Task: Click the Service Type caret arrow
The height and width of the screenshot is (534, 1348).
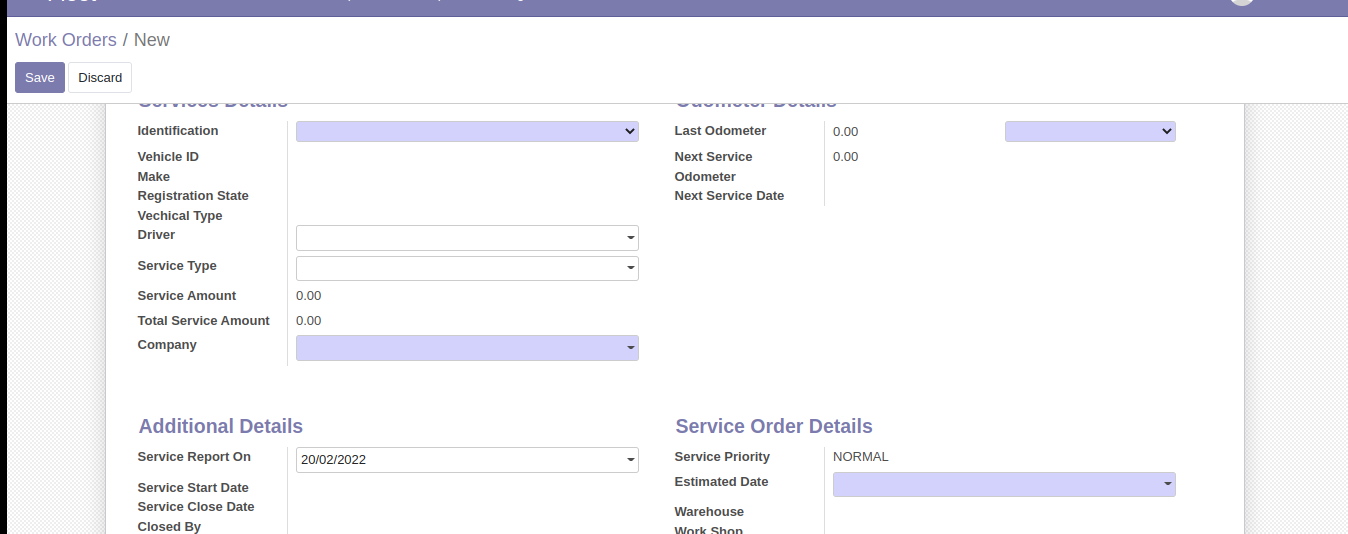Action: (630, 268)
